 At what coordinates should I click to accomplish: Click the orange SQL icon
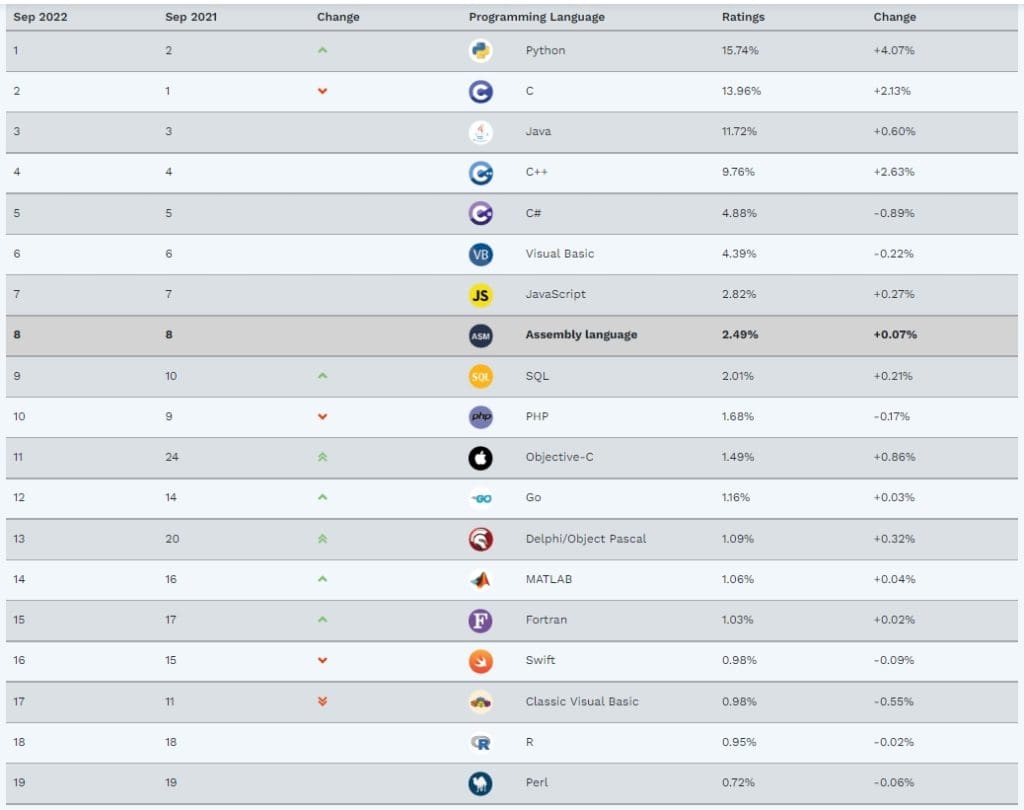[x=481, y=376]
